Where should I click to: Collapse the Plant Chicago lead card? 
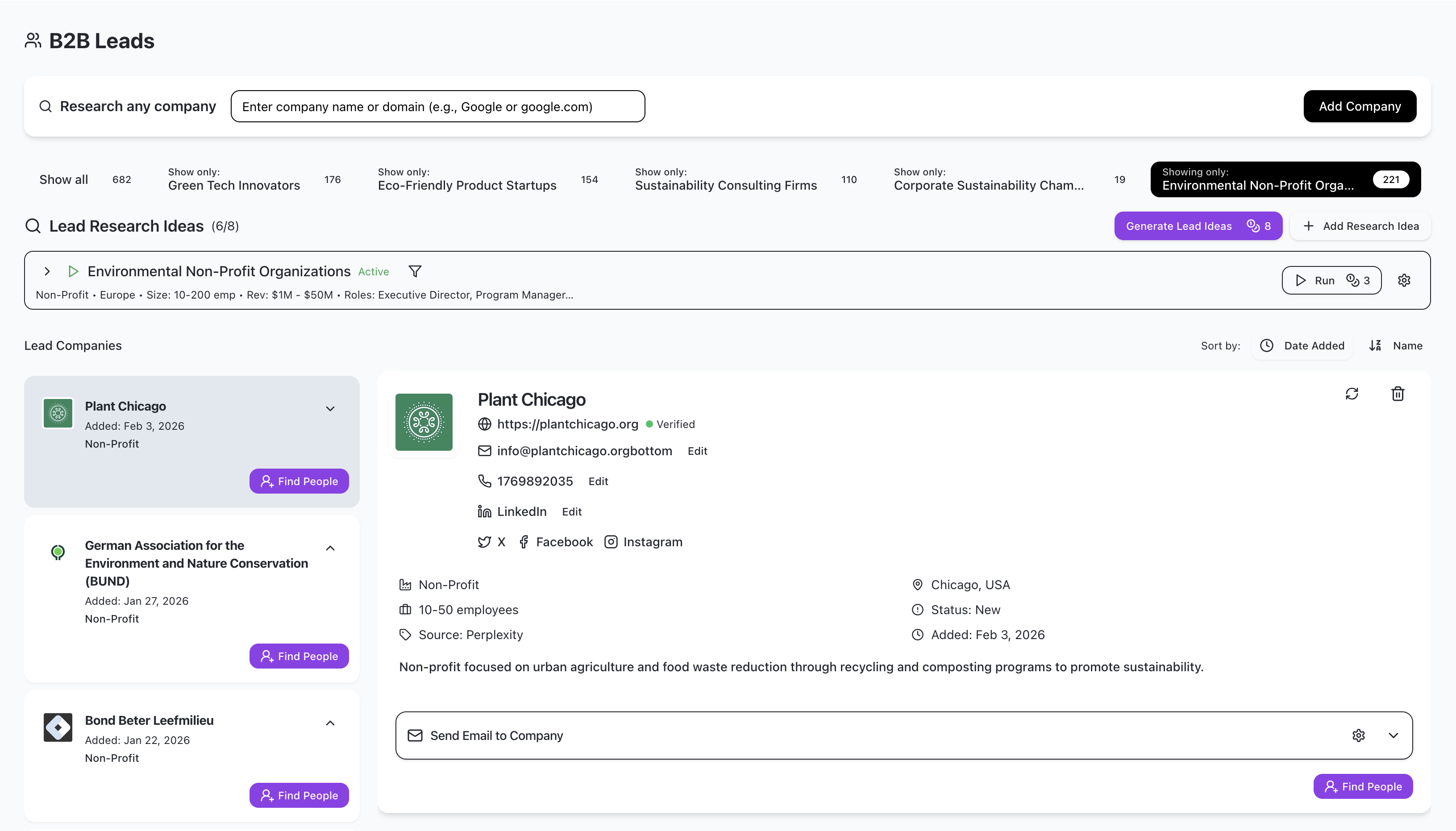pos(330,408)
